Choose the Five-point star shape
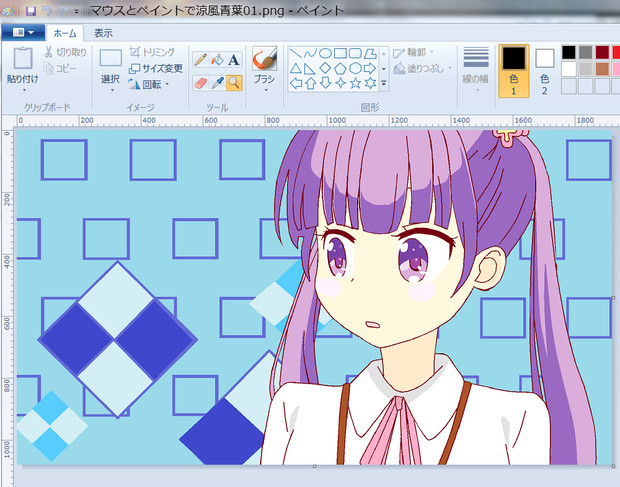This screenshot has width=620, height=487. coord(355,83)
